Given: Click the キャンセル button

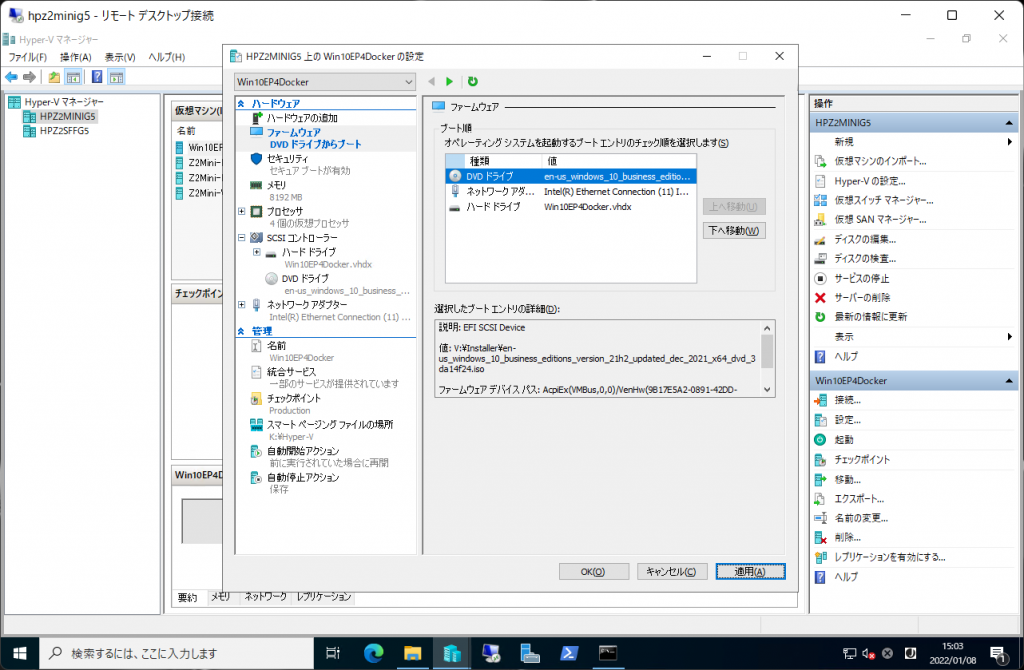Looking at the screenshot, I should (x=671, y=571).
